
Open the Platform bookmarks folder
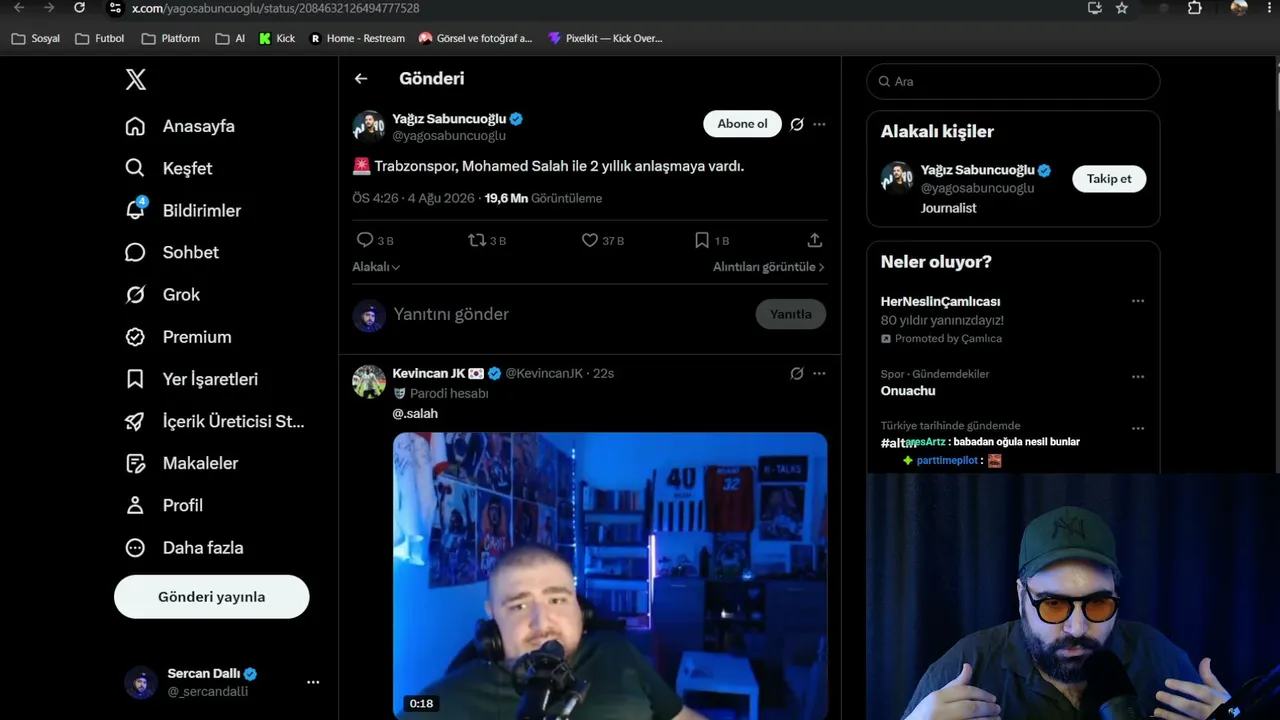click(171, 38)
